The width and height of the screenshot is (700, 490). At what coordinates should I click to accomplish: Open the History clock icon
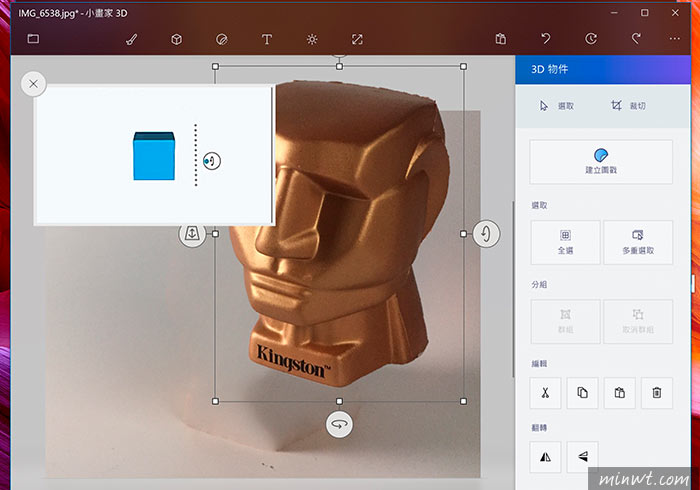point(591,39)
